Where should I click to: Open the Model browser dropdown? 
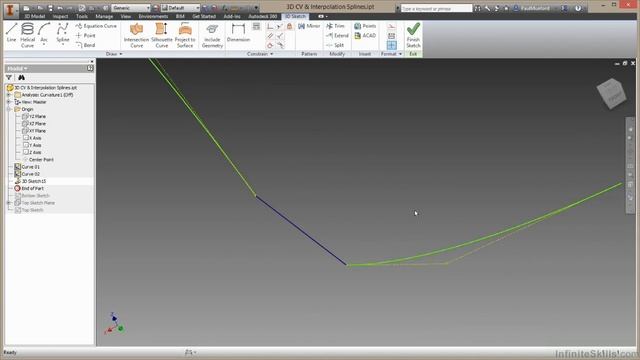(x=17, y=69)
